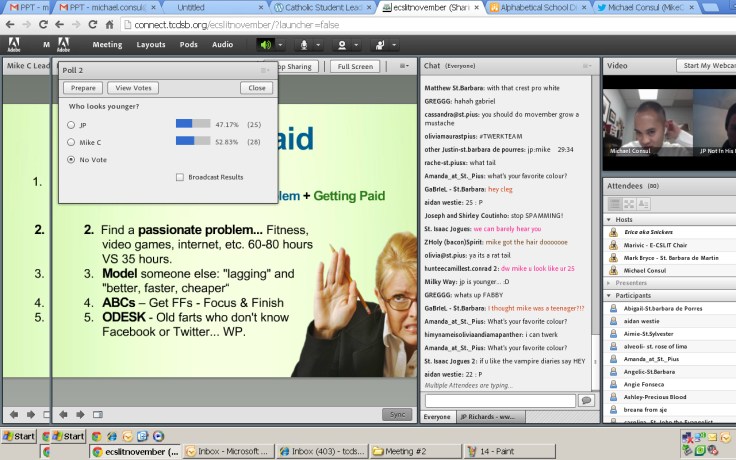Send chat message with speech bubble icon
The height and width of the screenshot is (460, 736).
[x=586, y=400]
